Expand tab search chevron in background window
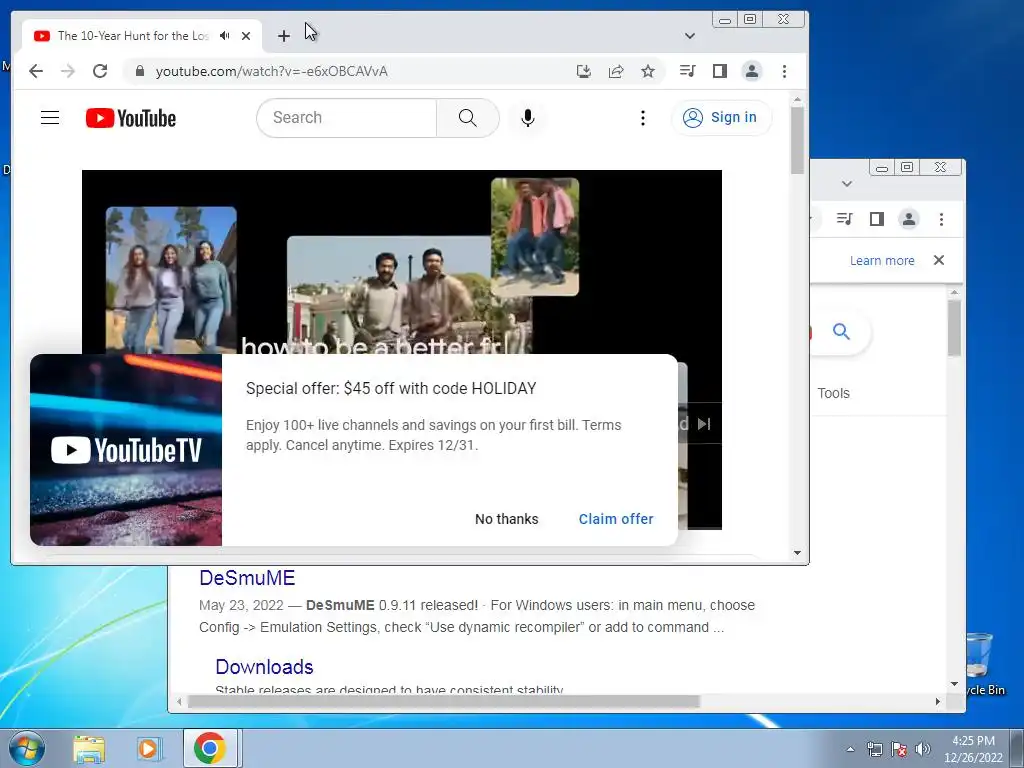 (x=847, y=184)
